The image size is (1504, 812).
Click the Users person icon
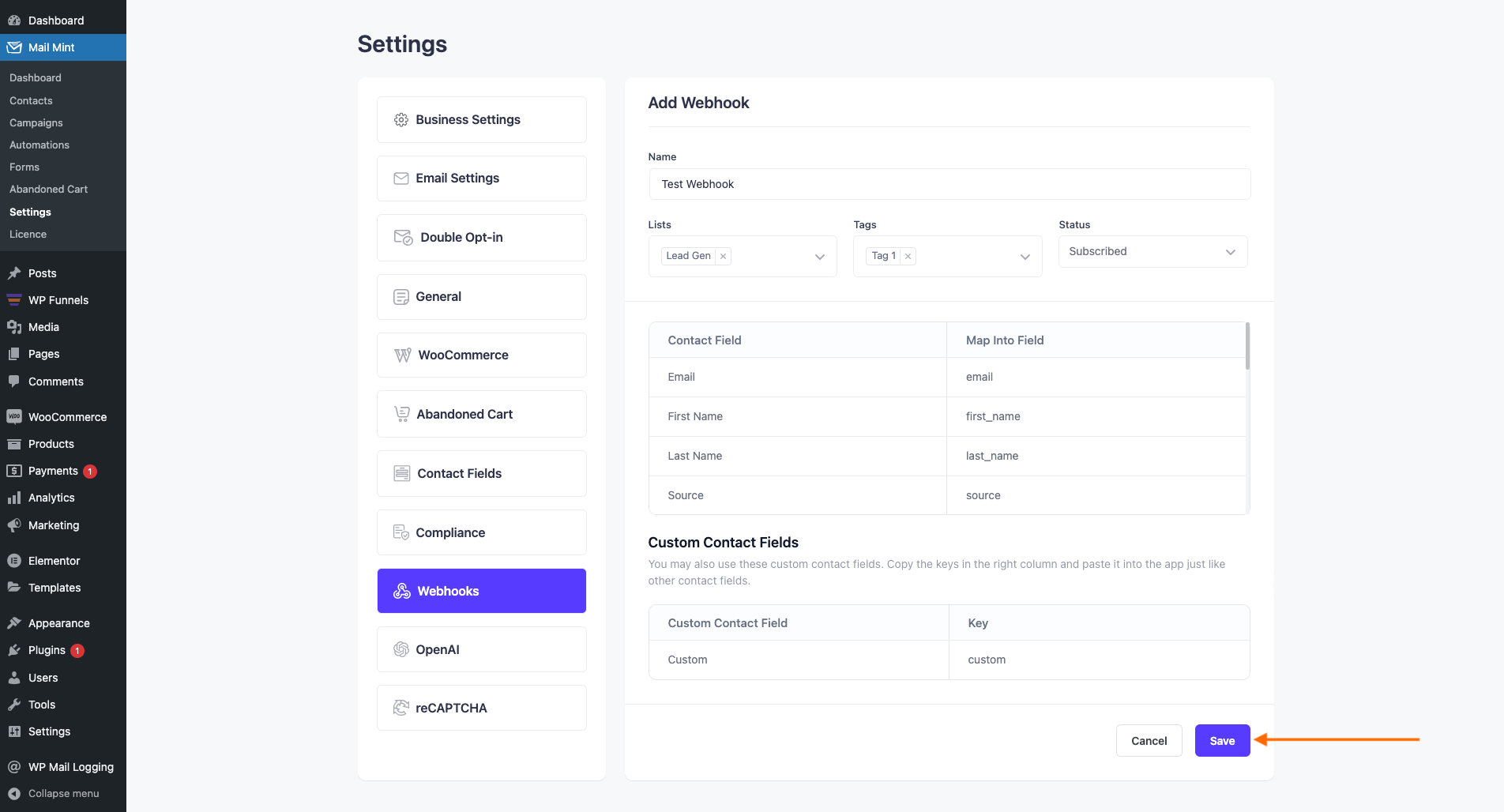tap(14, 678)
